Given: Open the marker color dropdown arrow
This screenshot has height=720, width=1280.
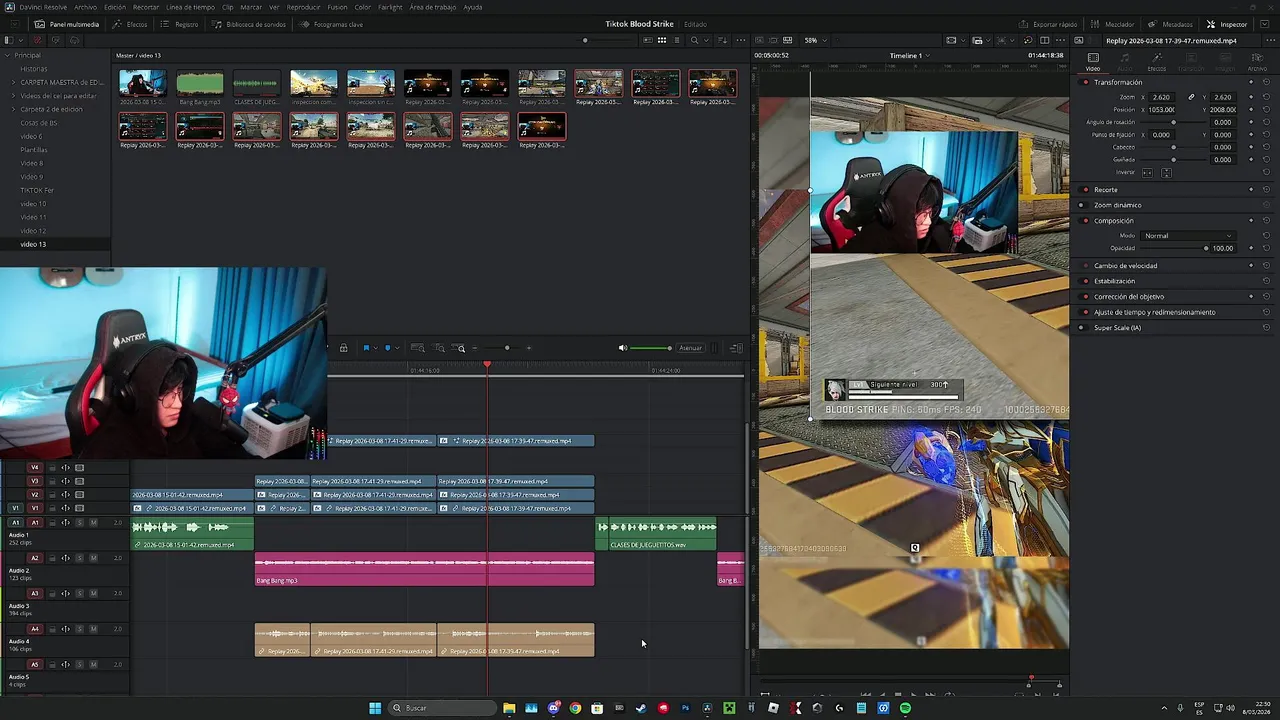Looking at the screenshot, I should click(396, 348).
